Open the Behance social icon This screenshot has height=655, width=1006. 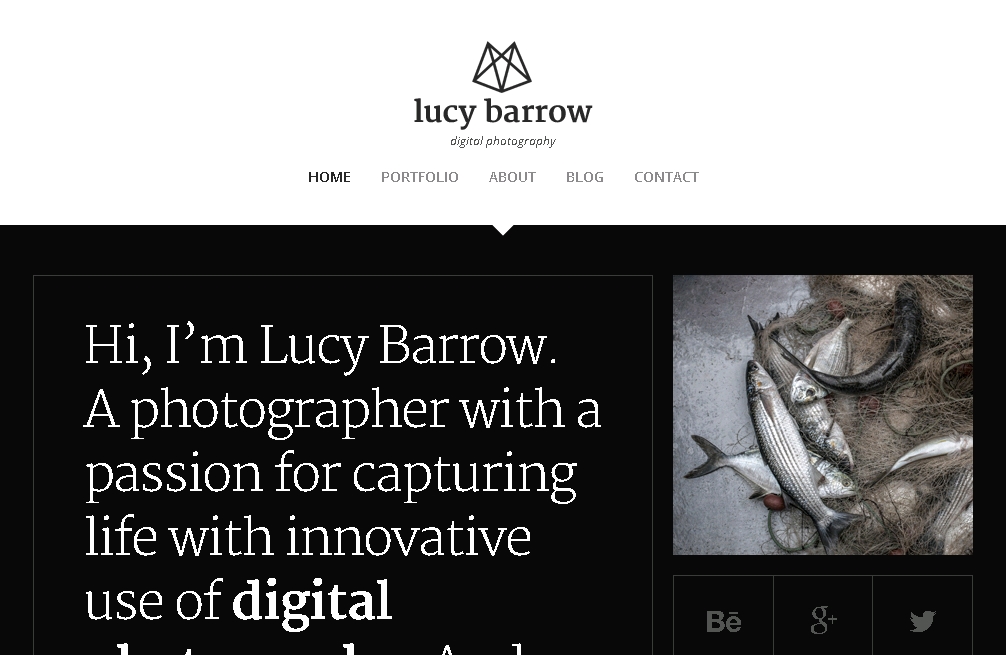click(x=724, y=622)
